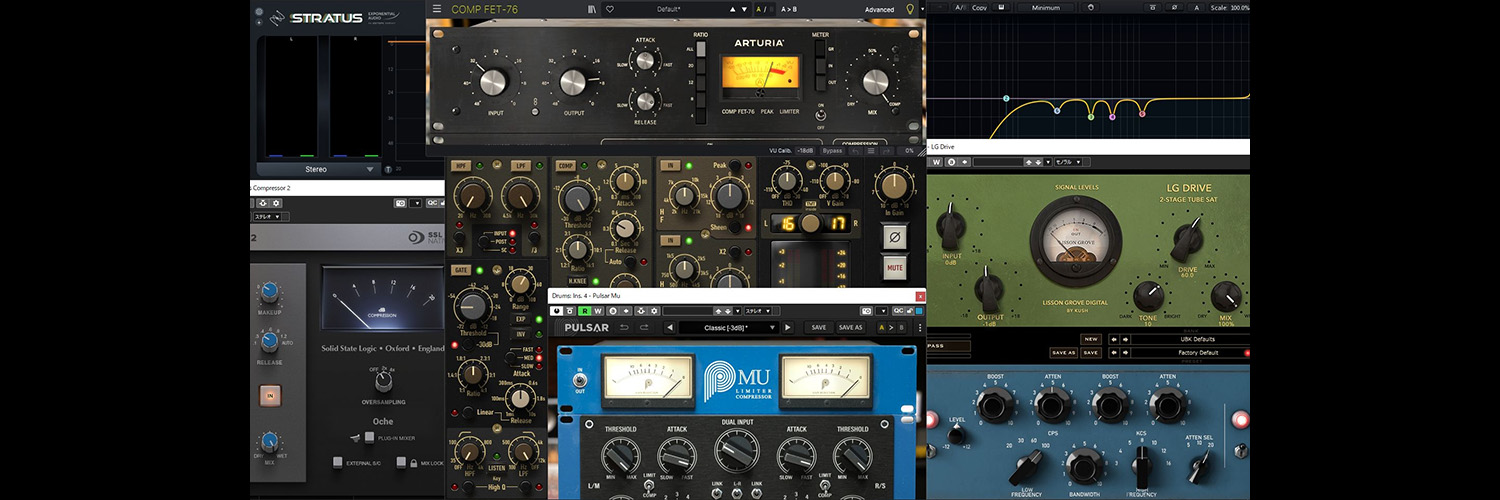The width and height of the screenshot is (1500, 500).
Task: Select the magenta EQ band node on the curve
Action: click(1112, 117)
